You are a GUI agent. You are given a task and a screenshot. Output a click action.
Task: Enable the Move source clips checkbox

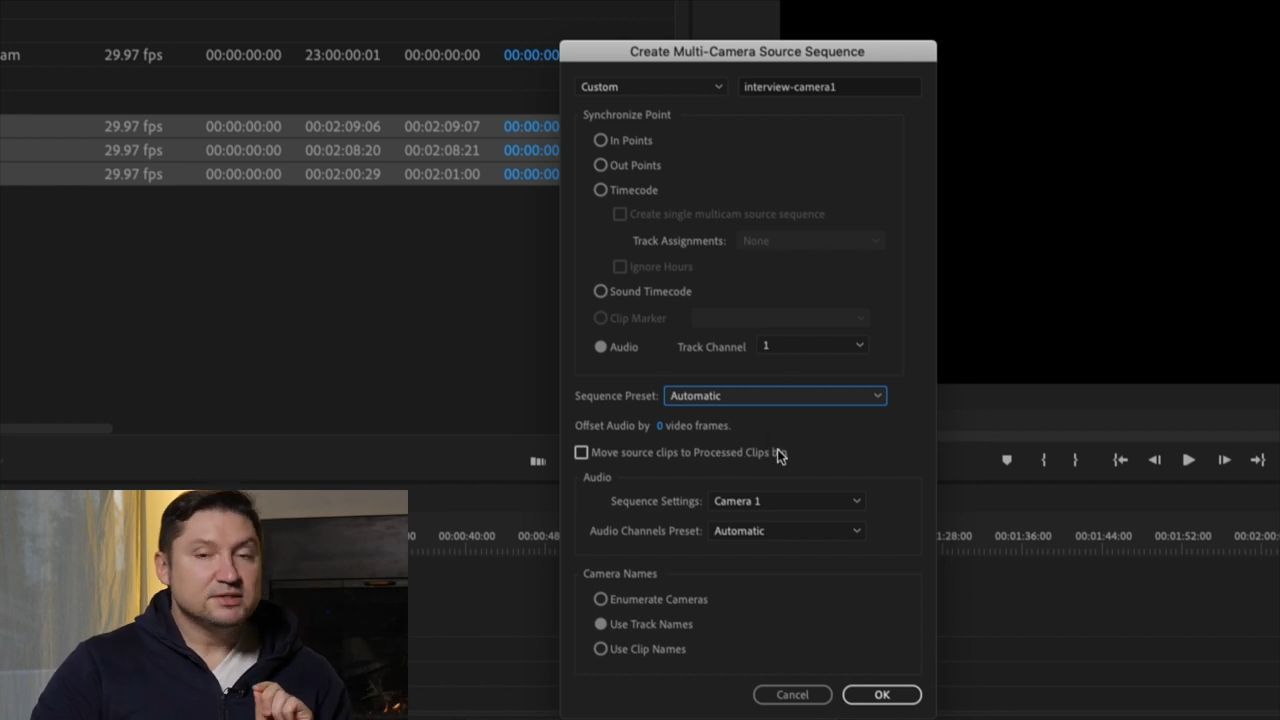click(x=581, y=452)
